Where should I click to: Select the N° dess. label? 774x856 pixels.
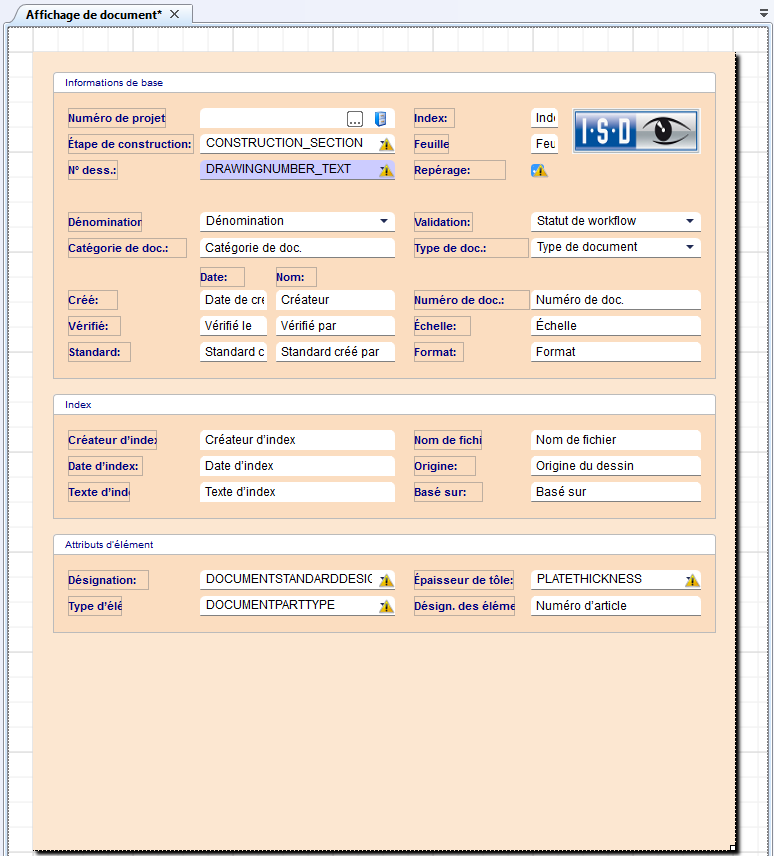(x=93, y=170)
